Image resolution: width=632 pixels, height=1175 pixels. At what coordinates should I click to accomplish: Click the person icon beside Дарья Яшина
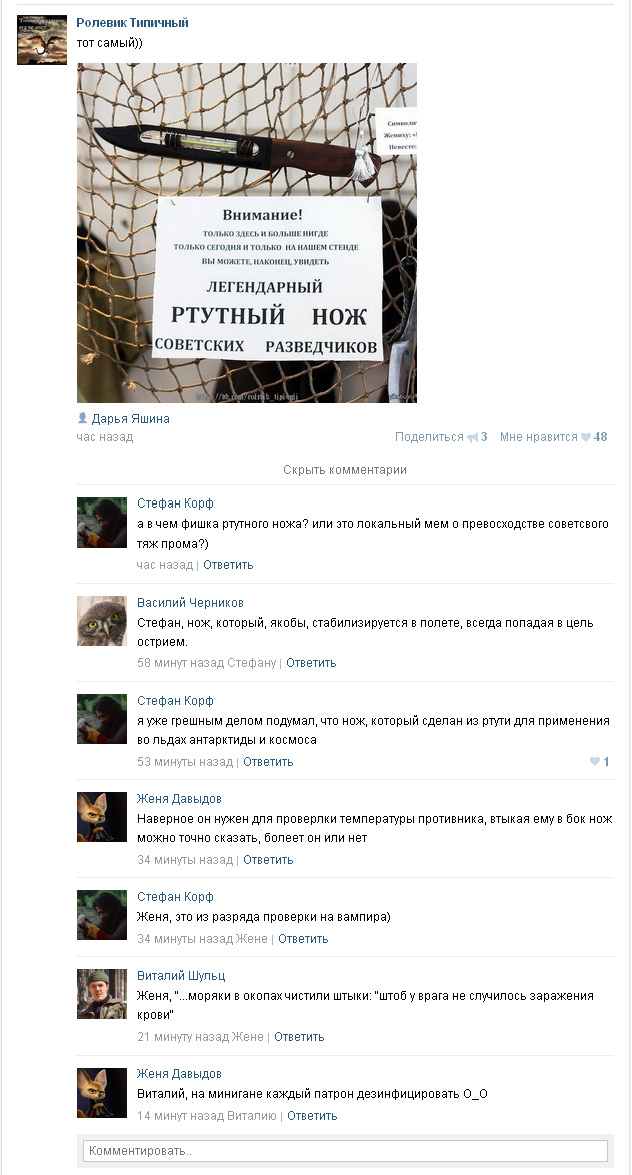tap(82, 418)
